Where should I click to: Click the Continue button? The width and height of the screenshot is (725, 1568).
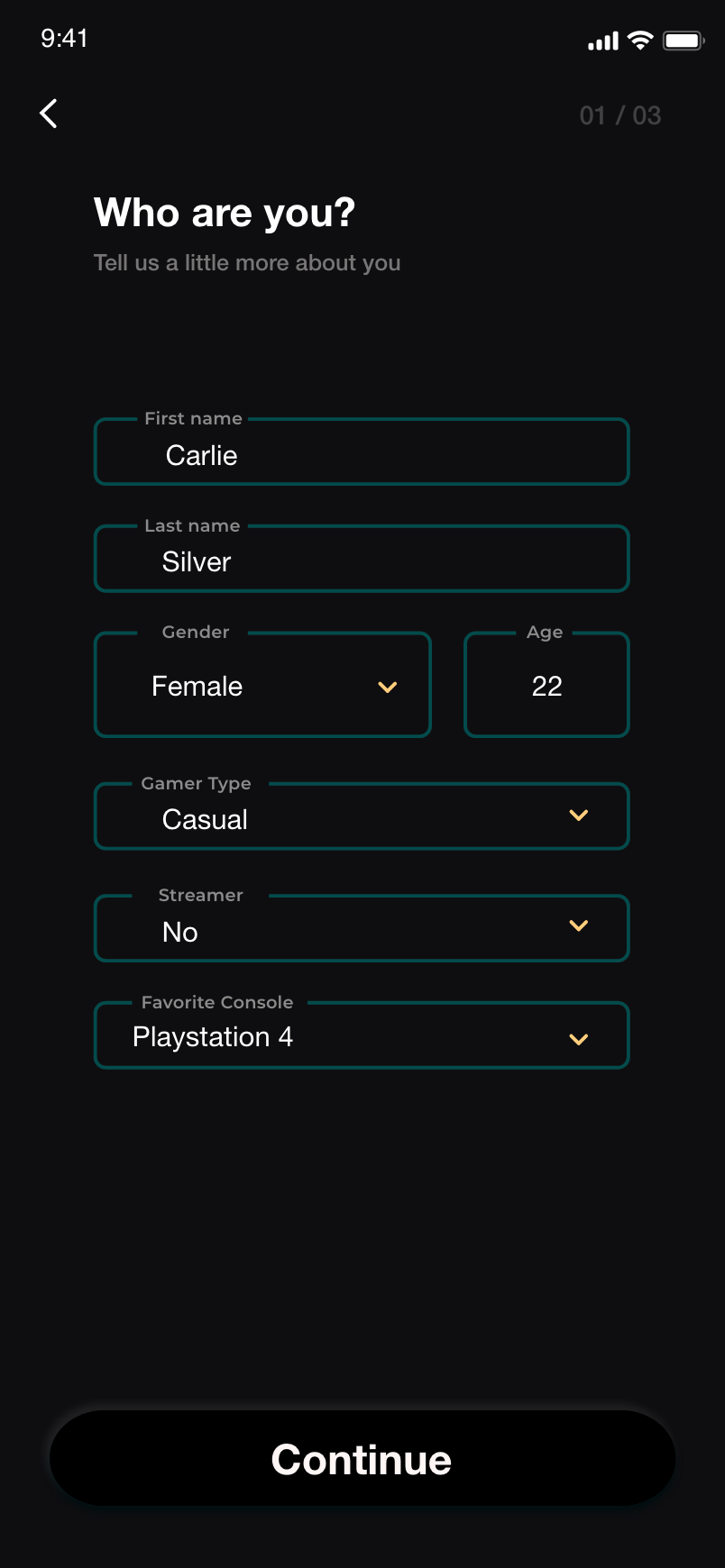362,1458
